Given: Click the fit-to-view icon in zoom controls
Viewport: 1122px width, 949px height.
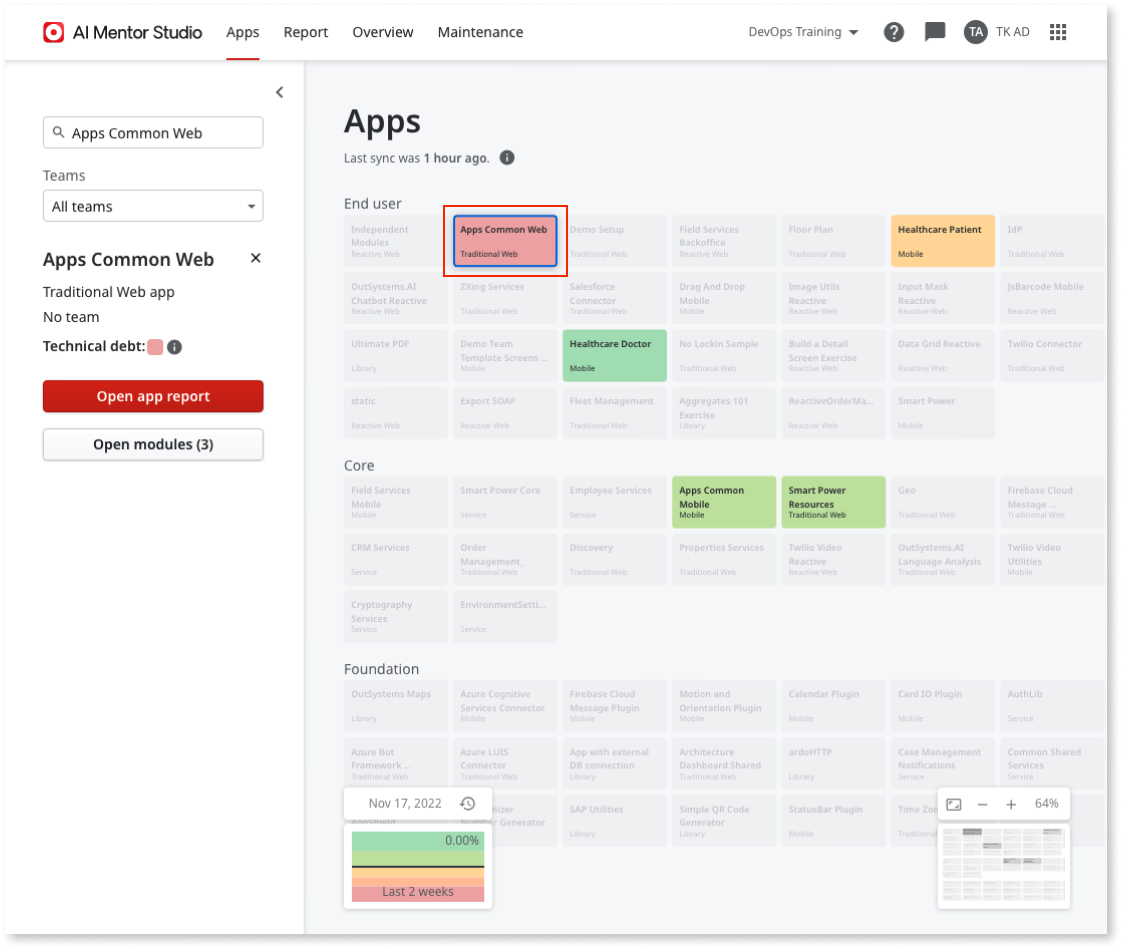Looking at the screenshot, I should click(954, 803).
